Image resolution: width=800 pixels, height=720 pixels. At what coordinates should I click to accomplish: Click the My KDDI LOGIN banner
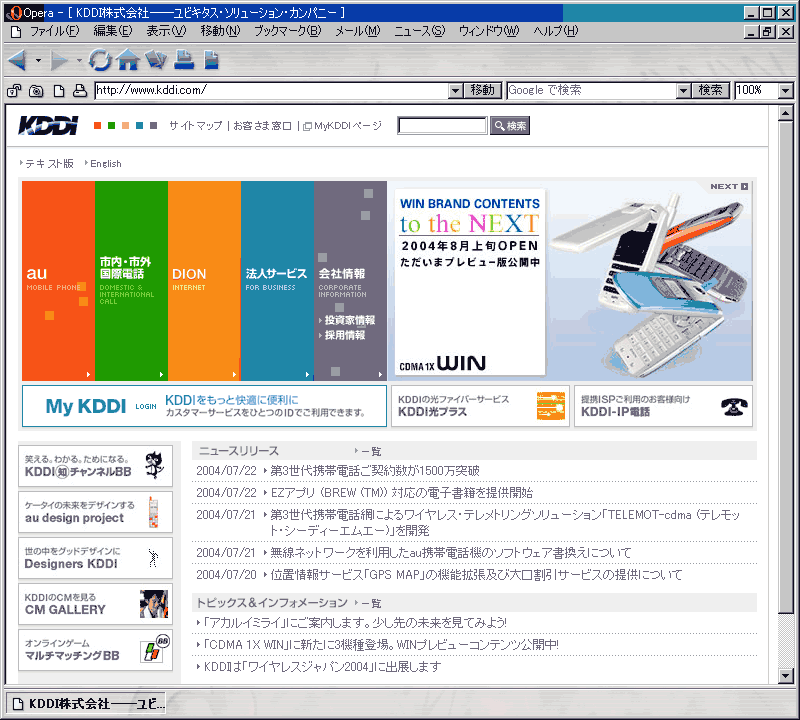[x=204, y=406]
